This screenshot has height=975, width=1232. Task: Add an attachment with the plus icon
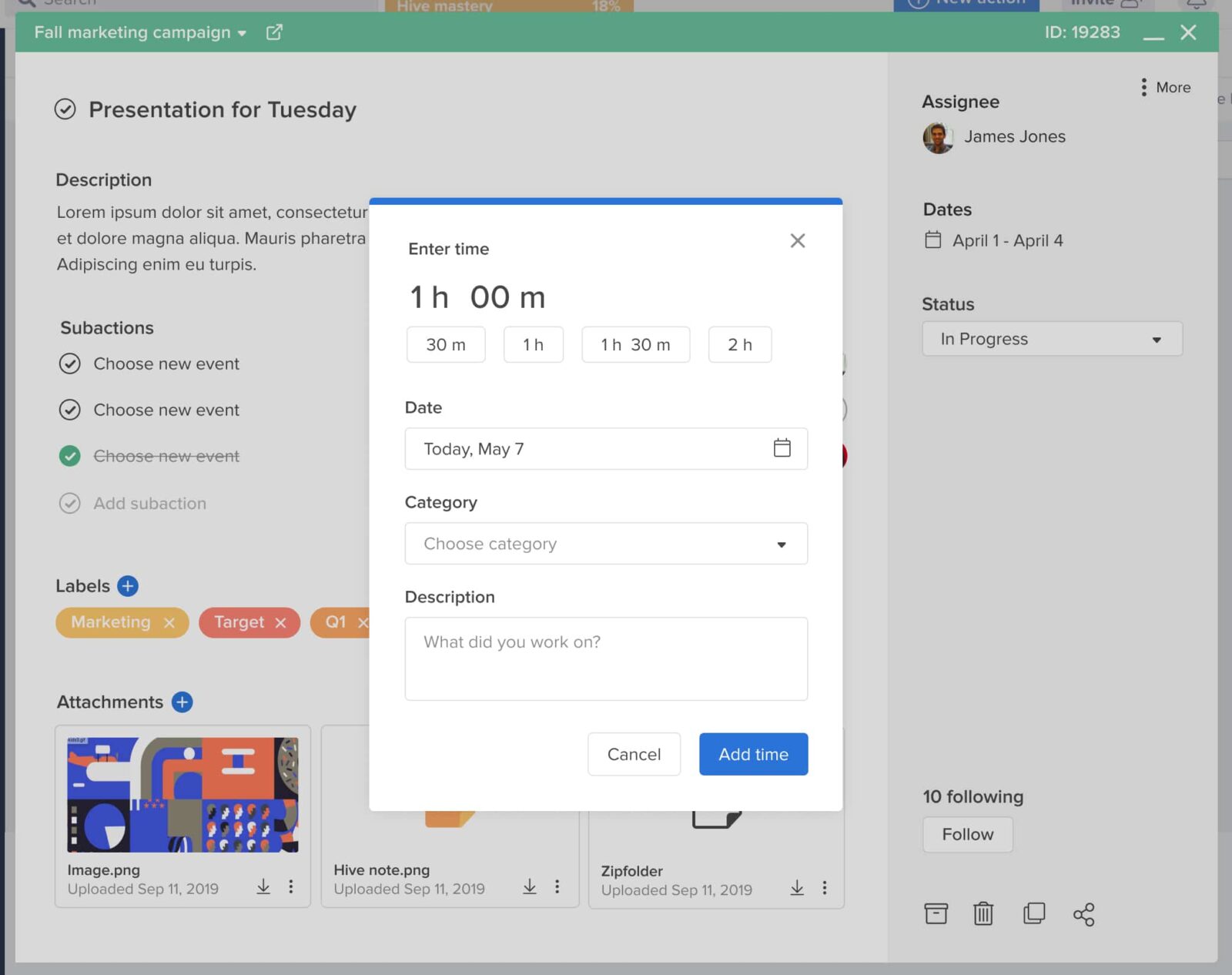pyautogui.click(x=182, y=702)
